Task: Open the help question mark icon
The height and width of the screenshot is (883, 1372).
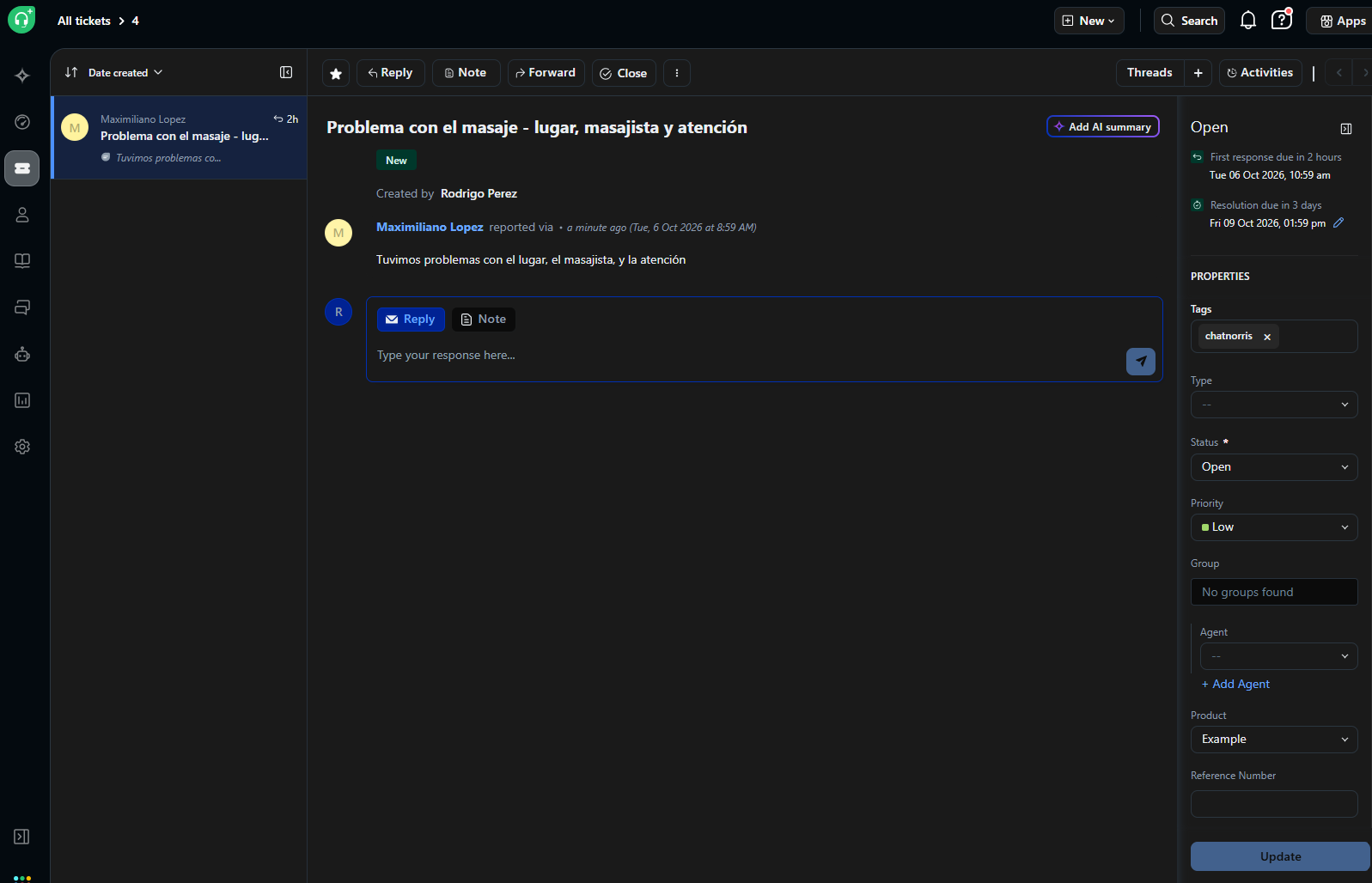Action: pos(1282,20)
